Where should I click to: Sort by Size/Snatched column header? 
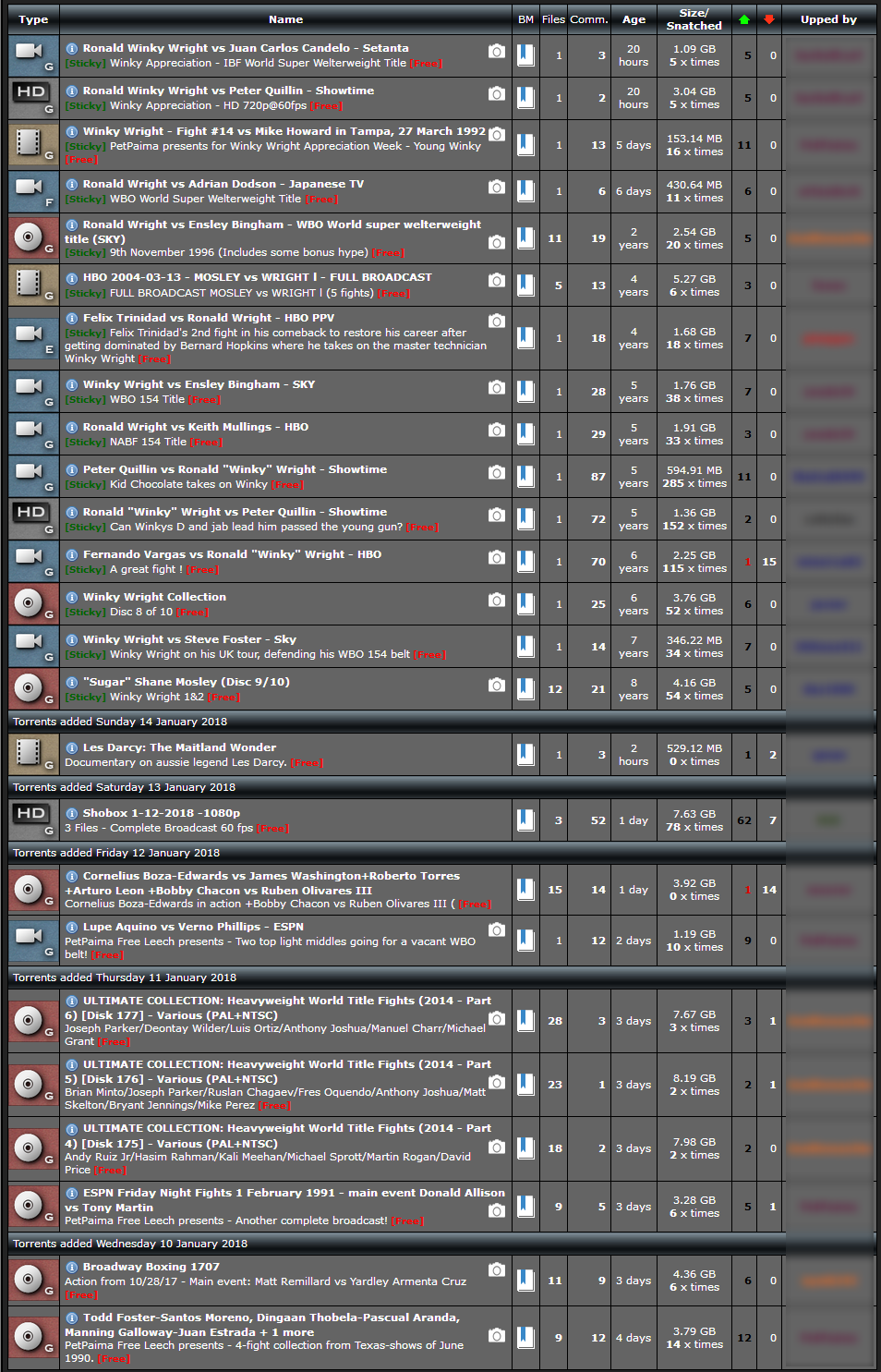[x=694, y=19]
